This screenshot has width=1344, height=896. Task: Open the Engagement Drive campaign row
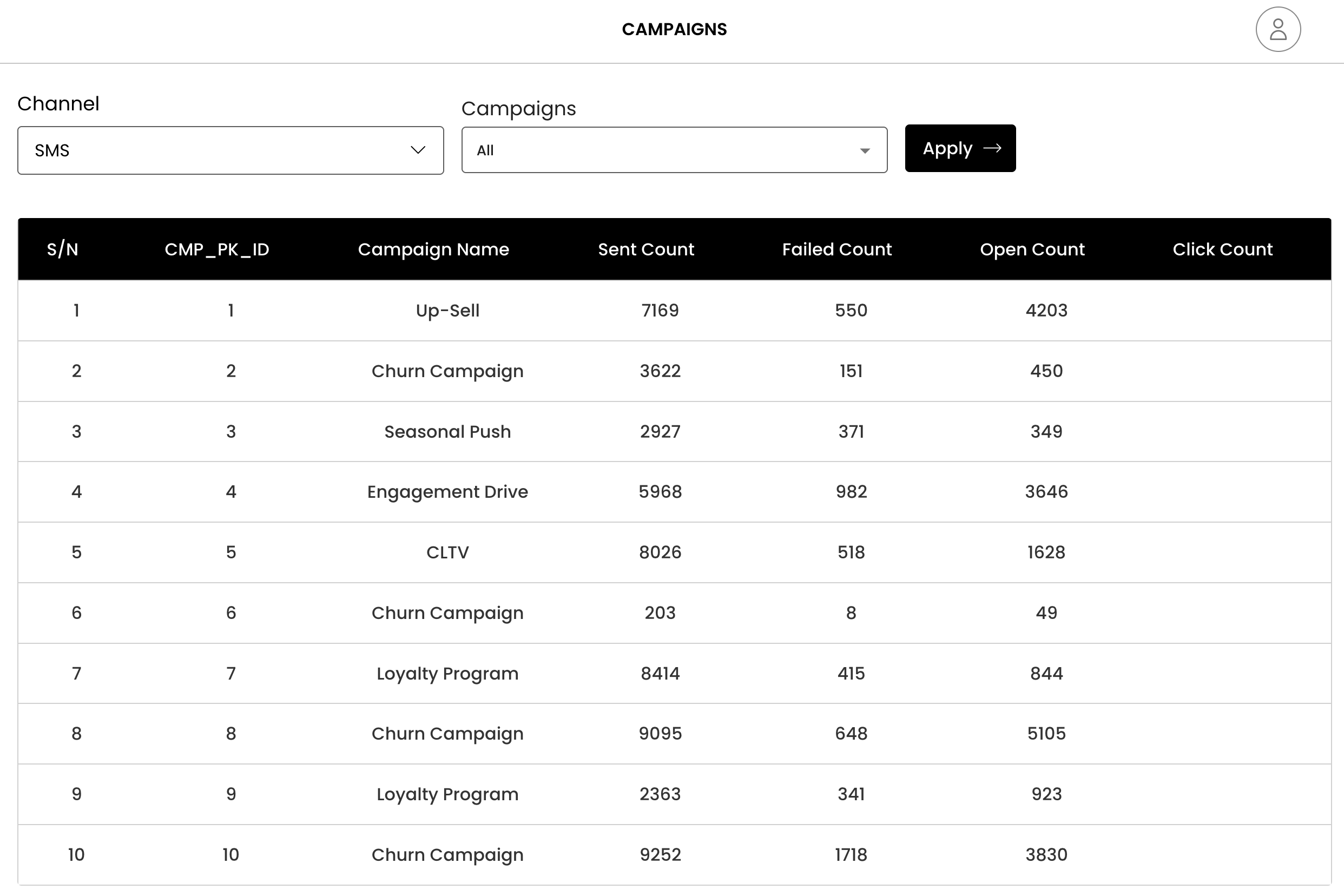point(447,491)
